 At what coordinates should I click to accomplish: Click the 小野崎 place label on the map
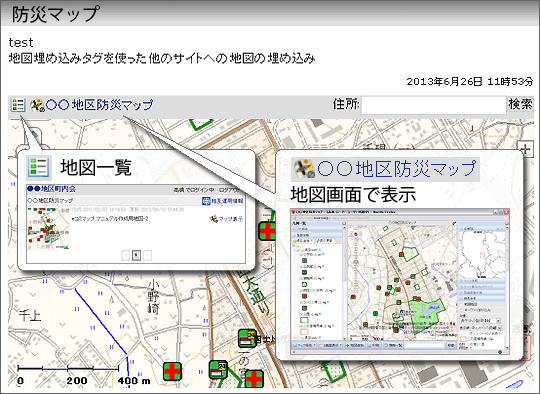(154, 297)
